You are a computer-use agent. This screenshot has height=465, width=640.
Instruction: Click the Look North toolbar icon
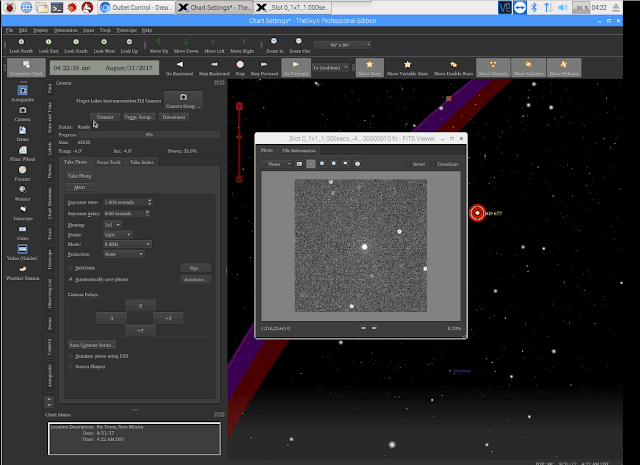tap(21, 42)
